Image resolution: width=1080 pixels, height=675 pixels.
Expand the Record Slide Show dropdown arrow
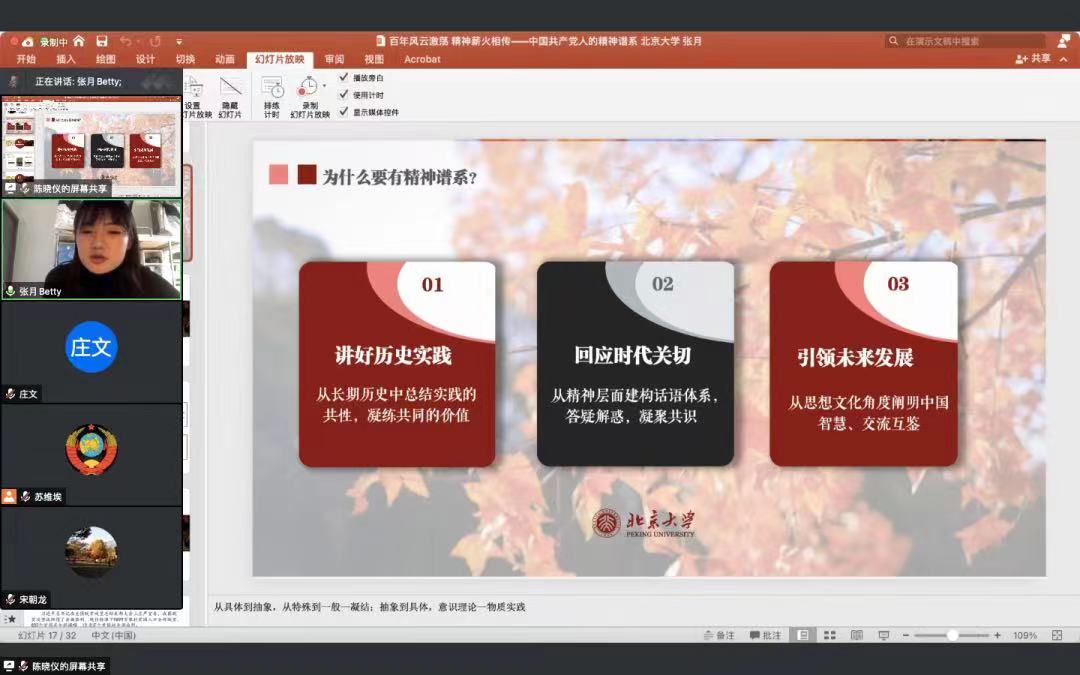pos(324,86)
